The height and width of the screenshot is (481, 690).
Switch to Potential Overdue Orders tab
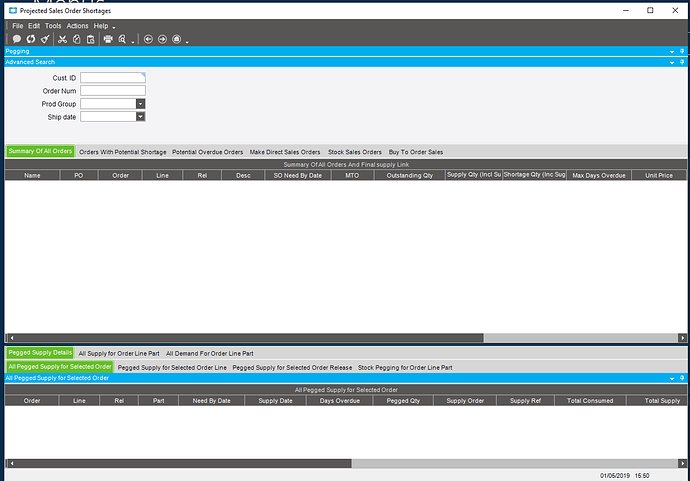pyautogui.click(x=207, y=152)
